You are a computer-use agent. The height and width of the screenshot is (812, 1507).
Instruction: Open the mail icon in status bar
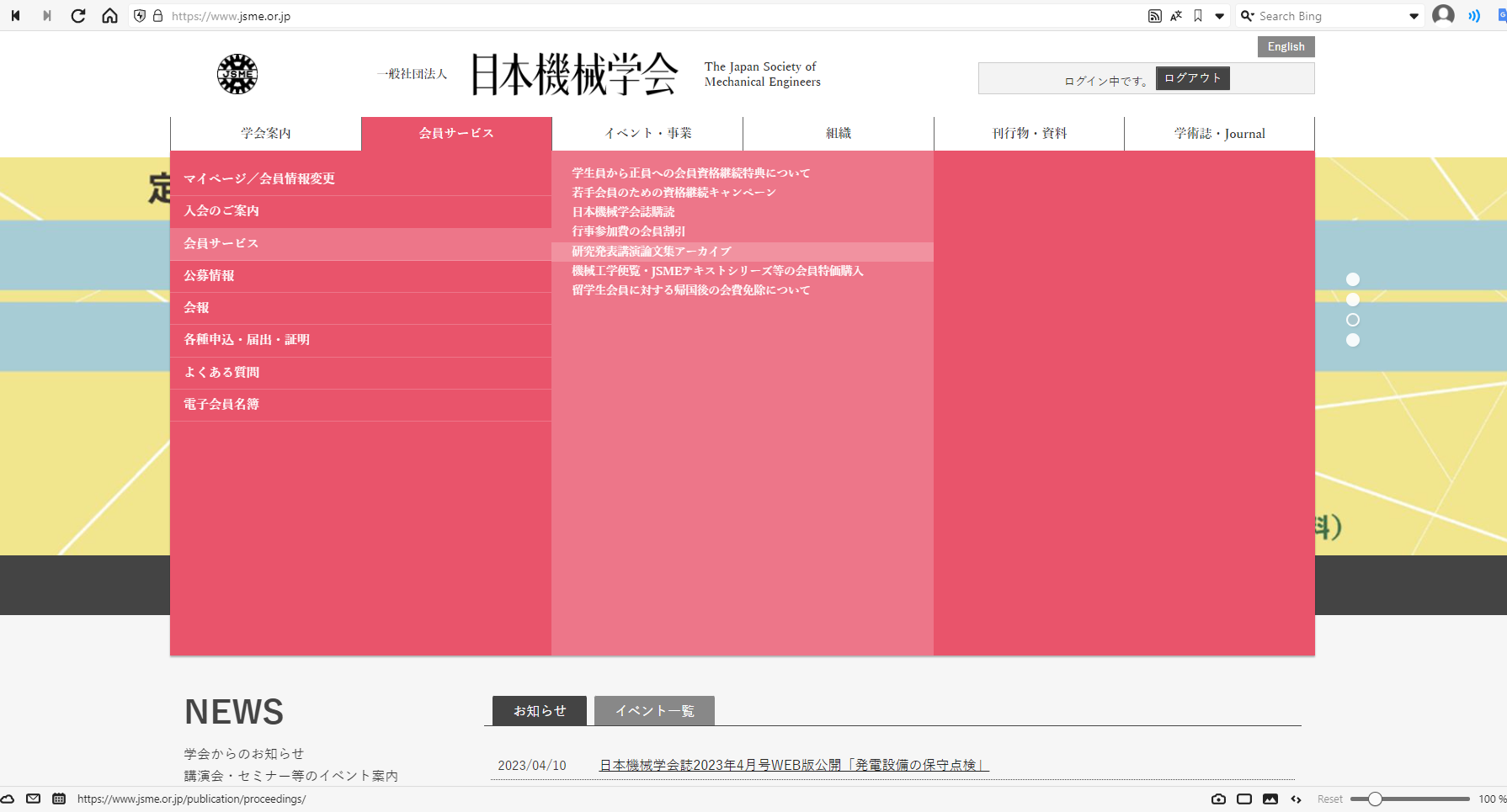coord(33,799)
